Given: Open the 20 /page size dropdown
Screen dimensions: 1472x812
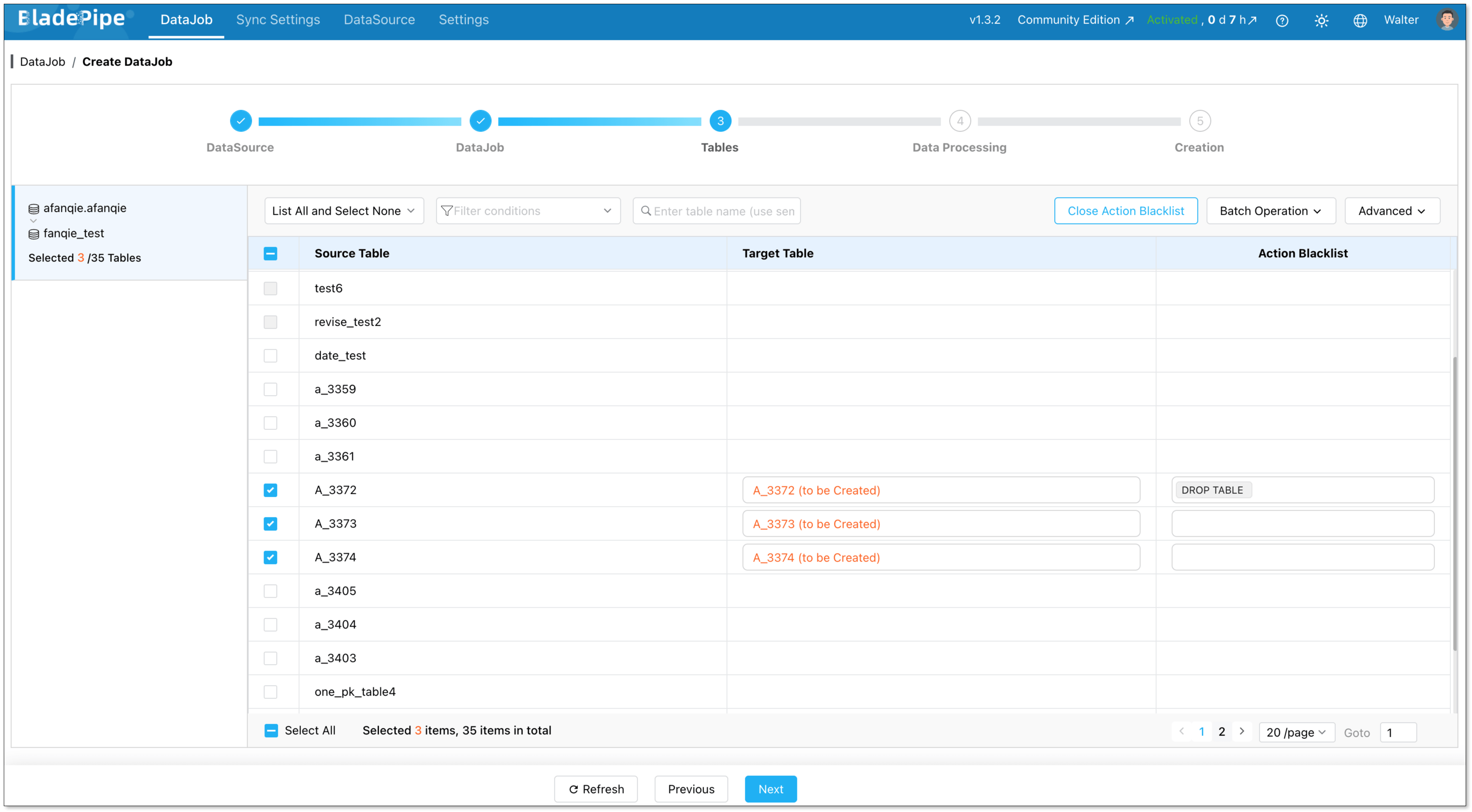Looking at the screenshot, I should pos(1296,732).
